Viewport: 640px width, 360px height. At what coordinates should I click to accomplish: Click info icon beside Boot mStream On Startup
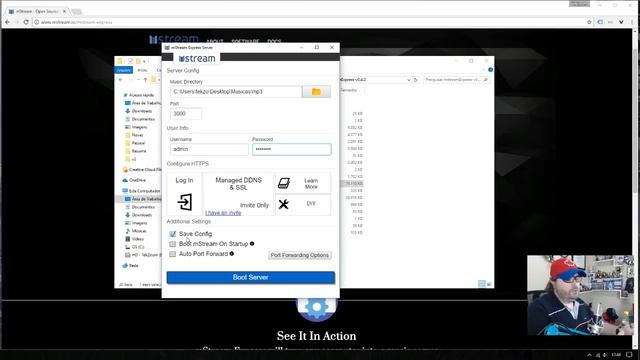tap(252, 244)
